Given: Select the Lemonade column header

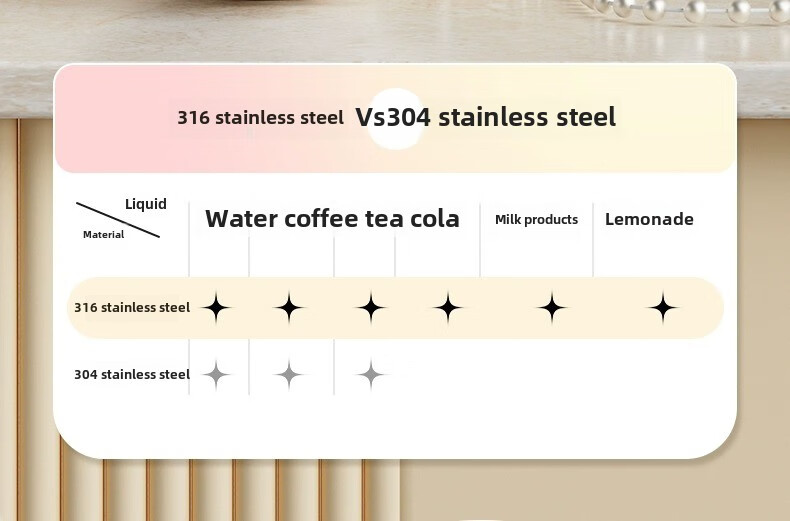Looking at the screenshot, I should (649, 220).
